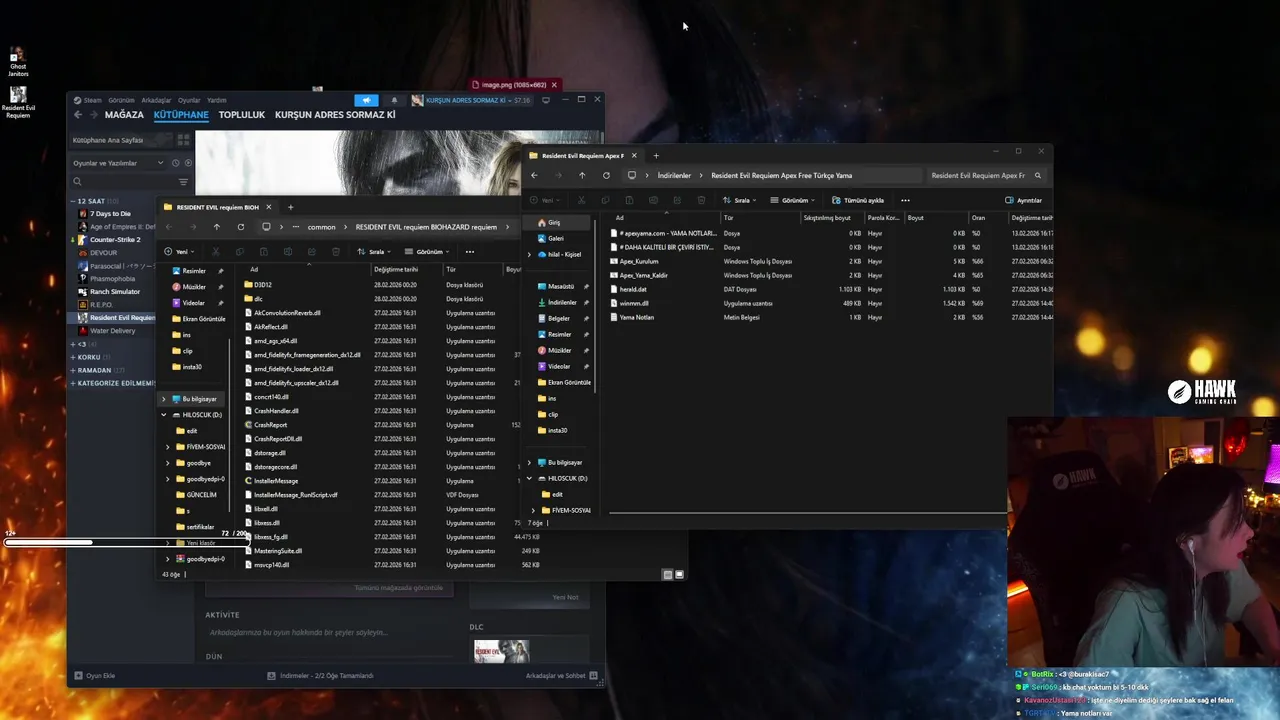Switch RESIDENT EVIL Explorer to large thumbnails view
This screenshot has width=1280, height=720.
[x=679, y=575]
